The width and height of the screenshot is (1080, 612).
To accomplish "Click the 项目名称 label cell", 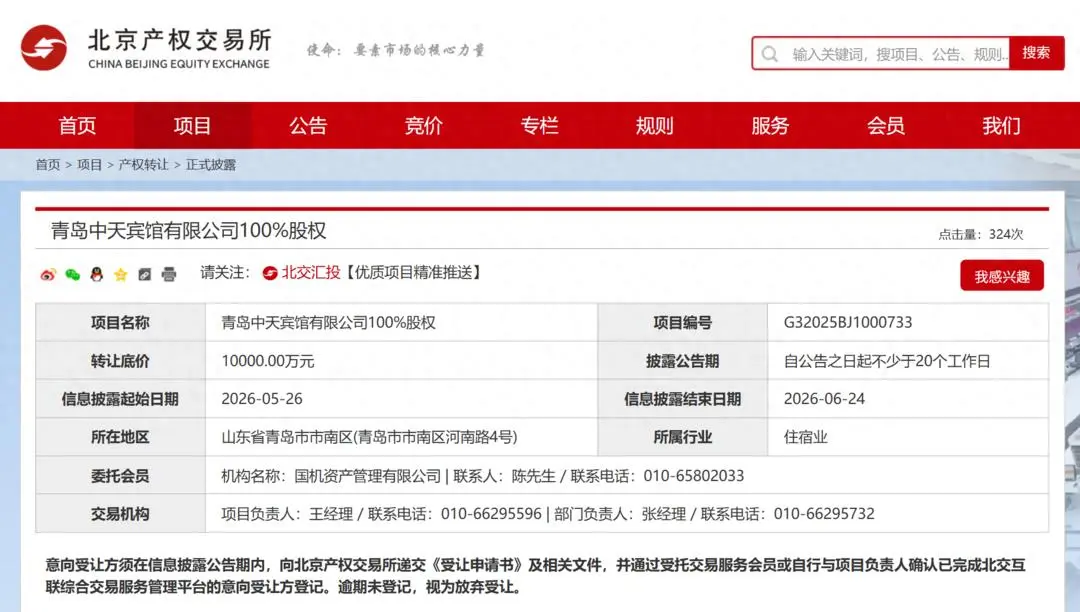I will point(121,322).
